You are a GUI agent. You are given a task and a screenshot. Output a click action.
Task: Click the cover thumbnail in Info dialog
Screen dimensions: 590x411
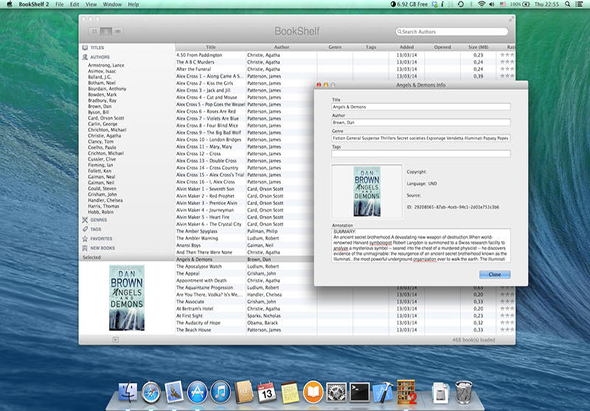point(367,191)
